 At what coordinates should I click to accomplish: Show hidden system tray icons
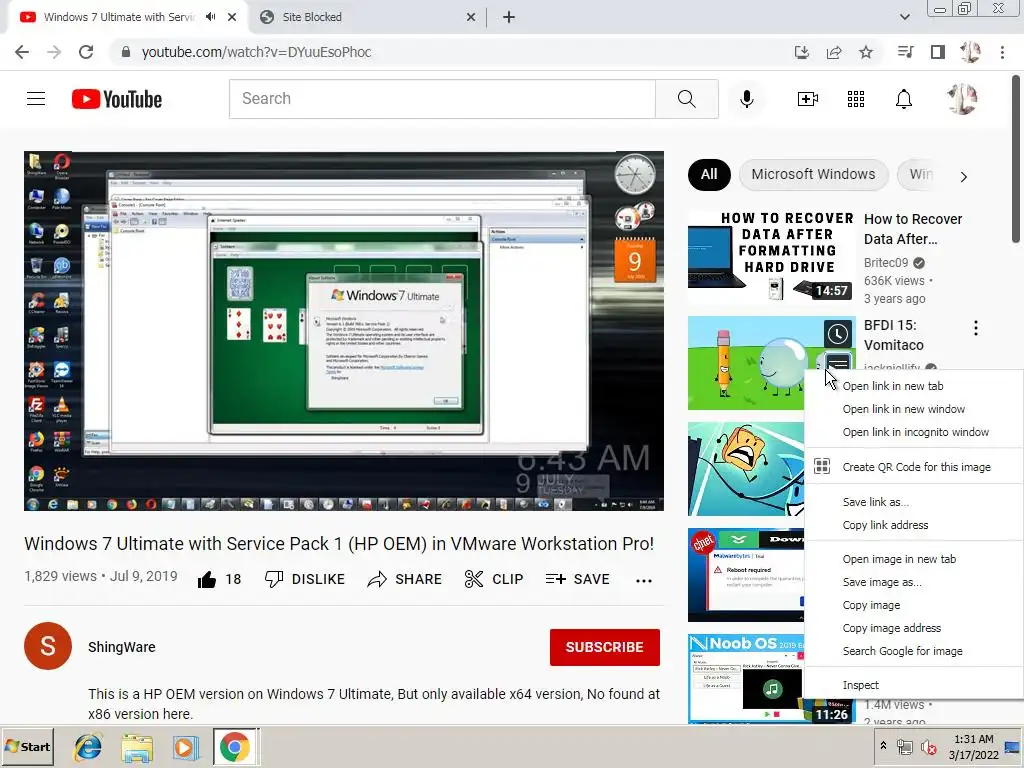click(x=883, y=745)
